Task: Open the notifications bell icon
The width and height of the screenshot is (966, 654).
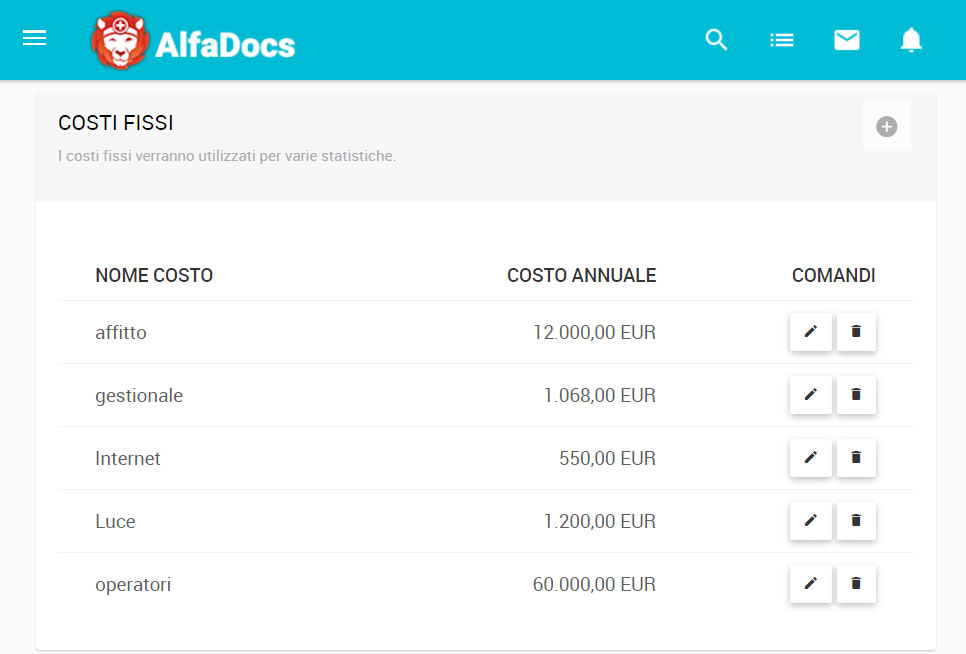Action: [x=911, y=40]
